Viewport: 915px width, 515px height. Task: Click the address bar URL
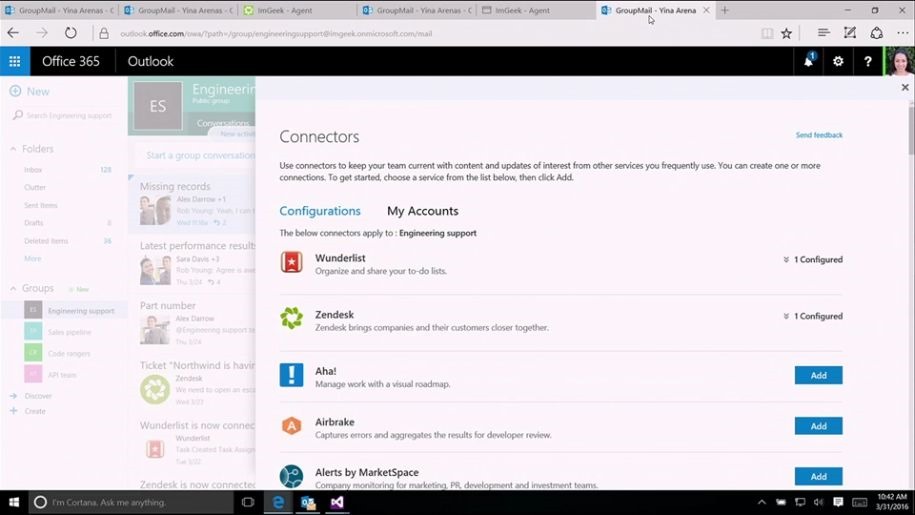276,34
